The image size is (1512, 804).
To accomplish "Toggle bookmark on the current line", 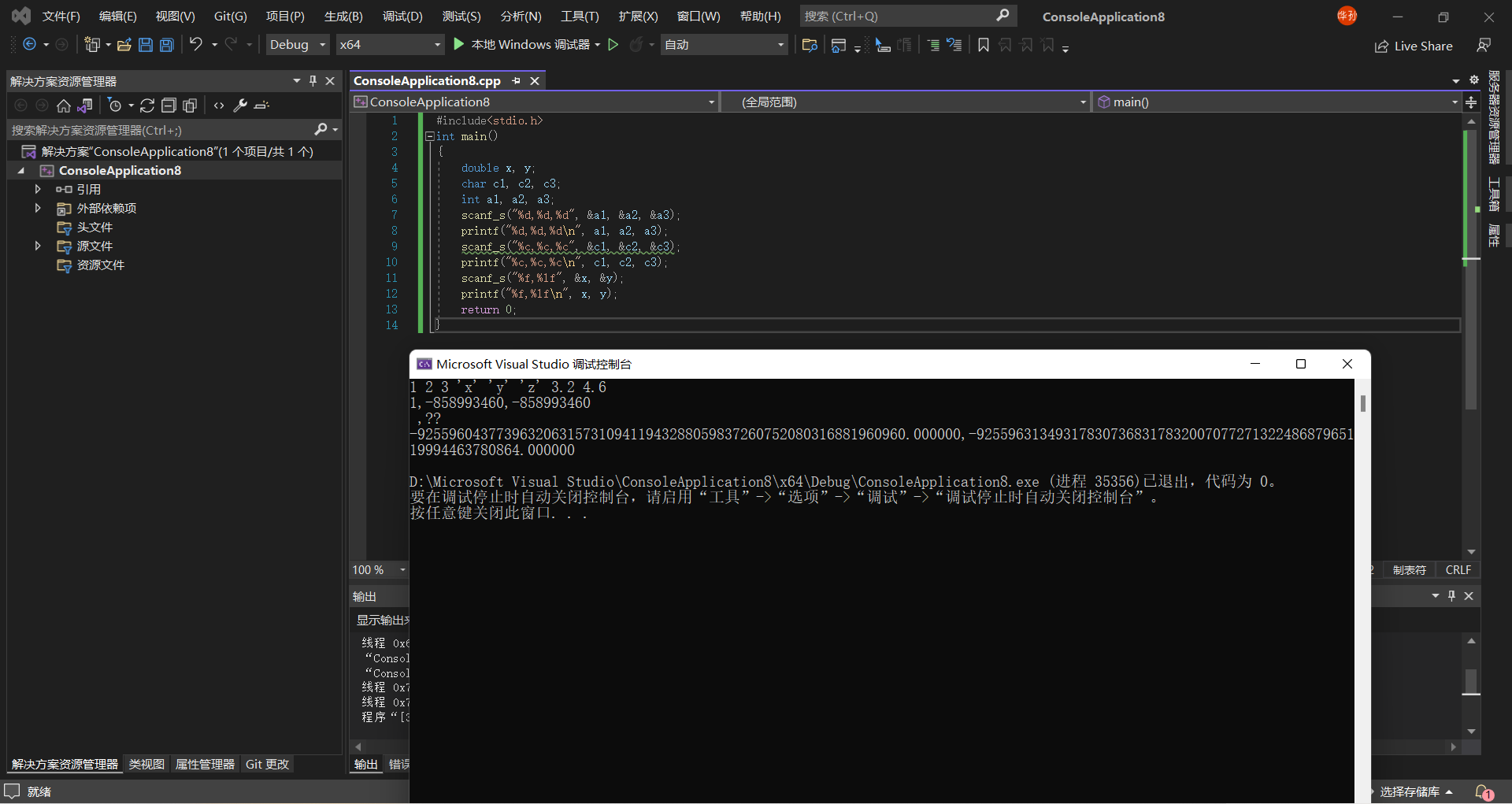I will pos(984,45).
